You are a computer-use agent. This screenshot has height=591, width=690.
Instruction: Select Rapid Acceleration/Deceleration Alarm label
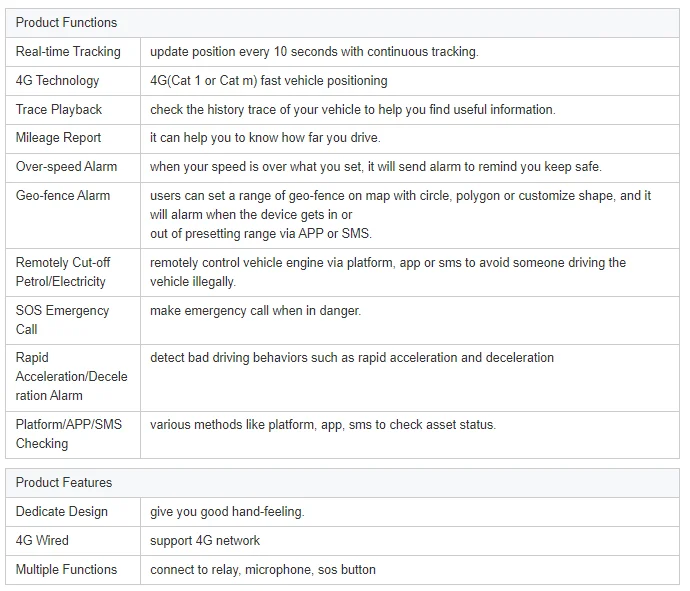(71, 376)
